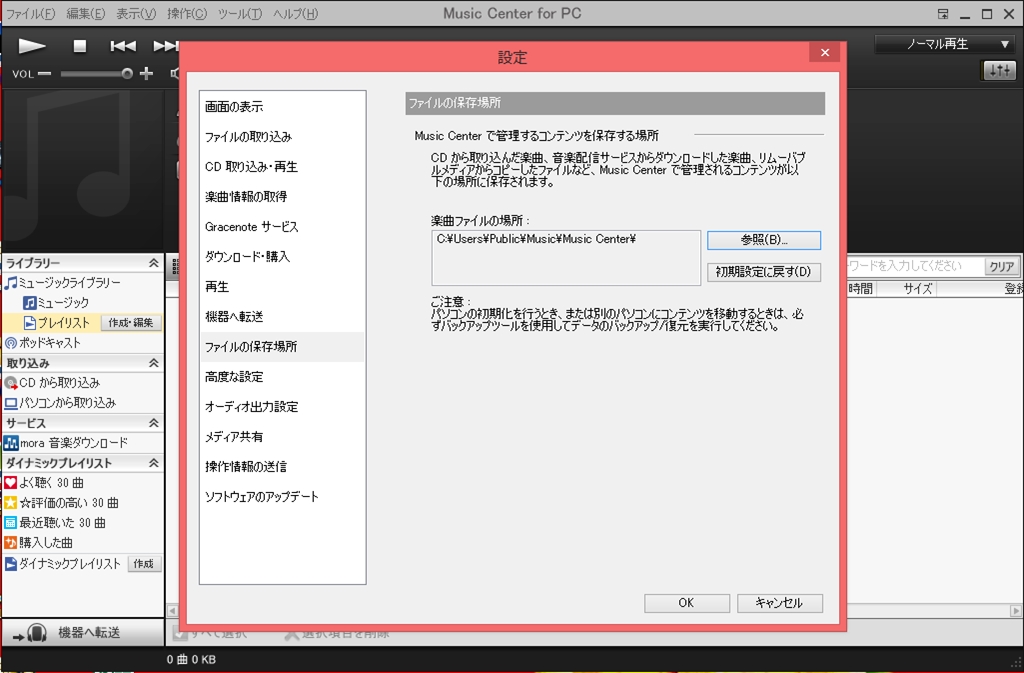The image size is (1024, 673).
Task: Stop playback with the Stop button
Action: pos(80,46)
